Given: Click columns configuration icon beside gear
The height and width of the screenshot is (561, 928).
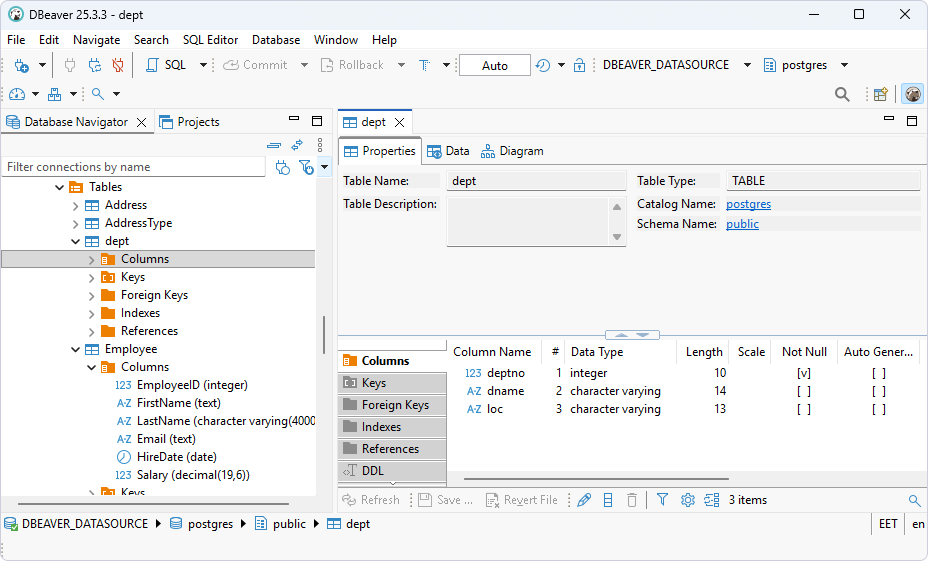Looking at the screenshot, I should click(x=711, y=500).
